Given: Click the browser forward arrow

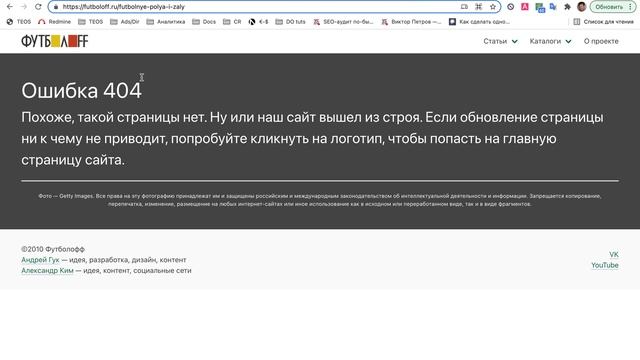Looking at the screenshot, I should pos(24,7).
